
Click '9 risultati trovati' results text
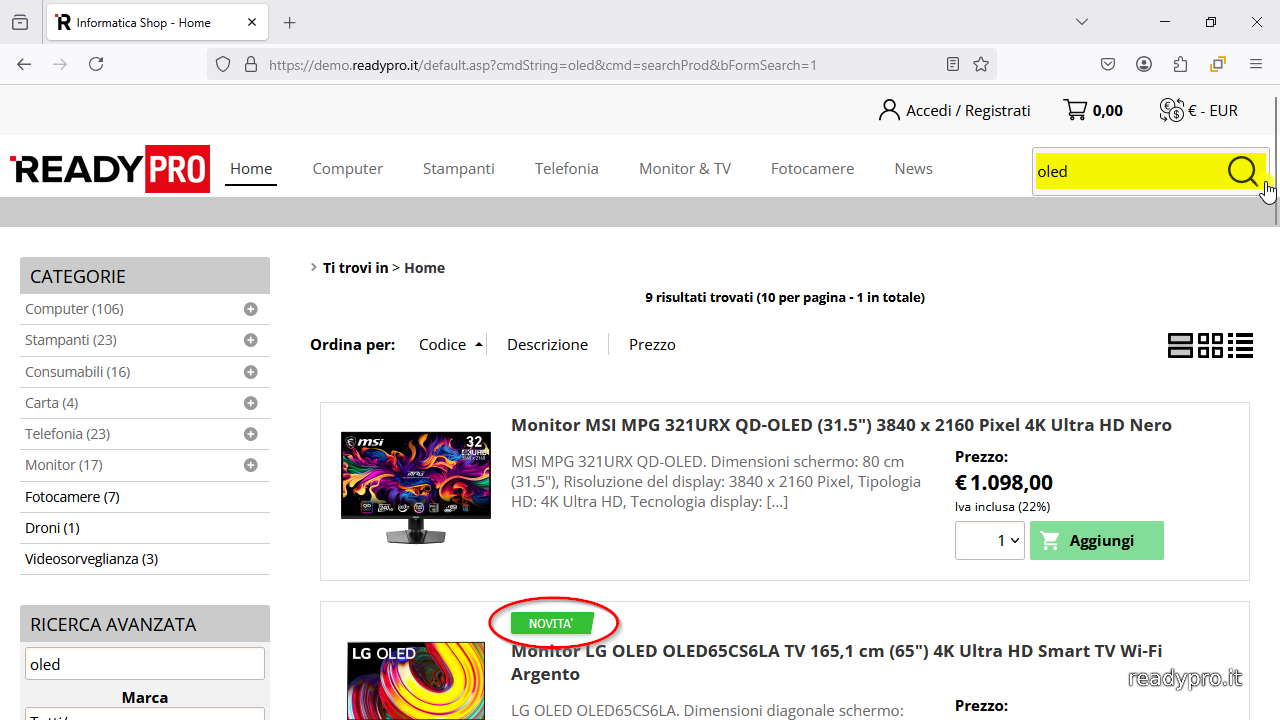point(785,297)
